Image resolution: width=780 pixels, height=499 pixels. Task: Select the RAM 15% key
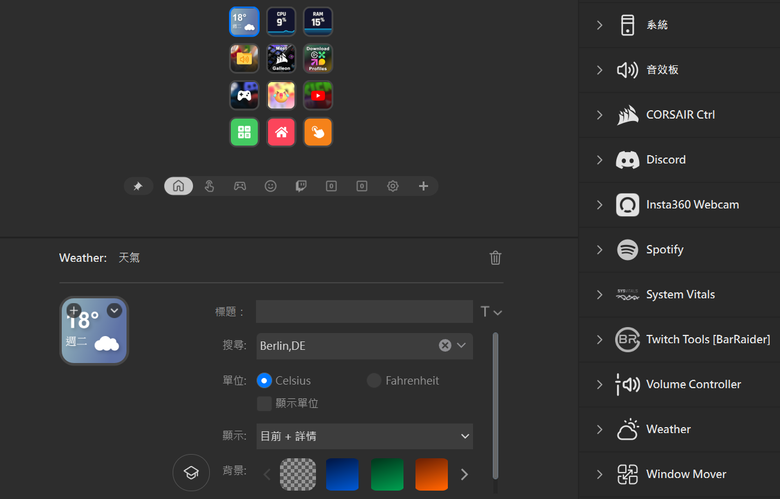[318, 21]
